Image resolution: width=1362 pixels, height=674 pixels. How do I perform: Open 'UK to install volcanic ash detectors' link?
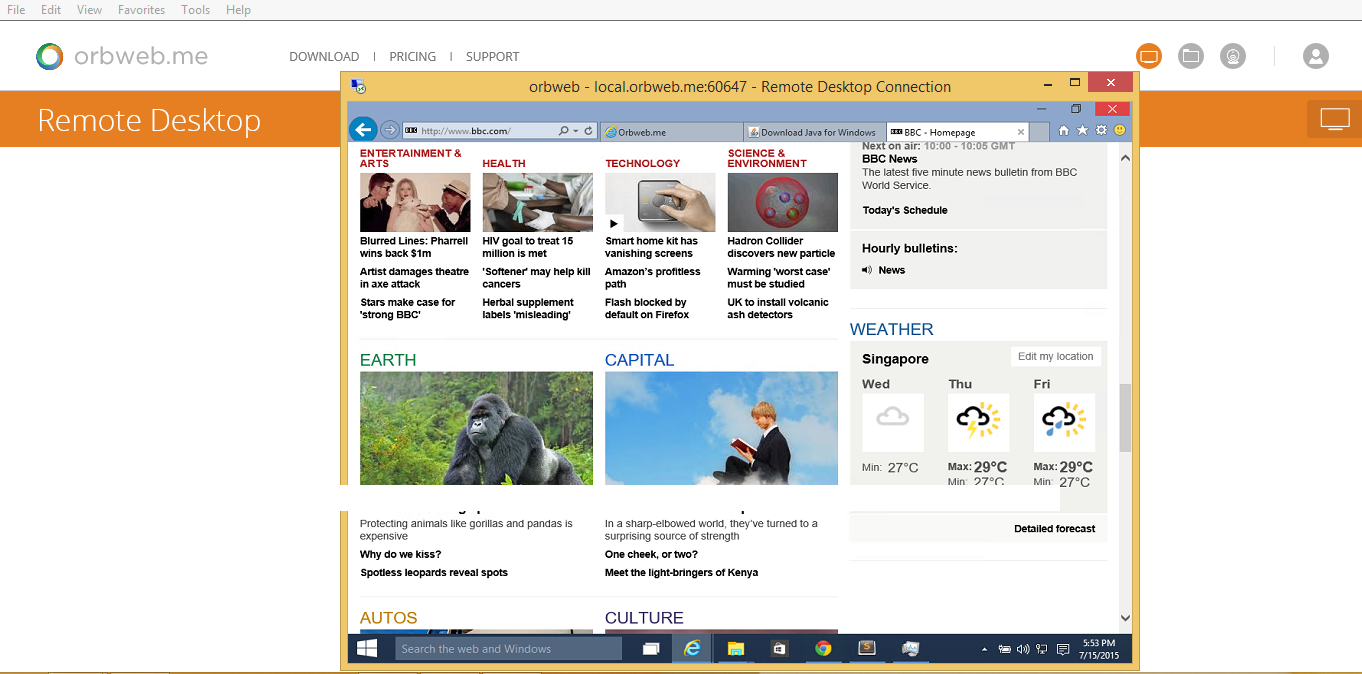(778, 309)
